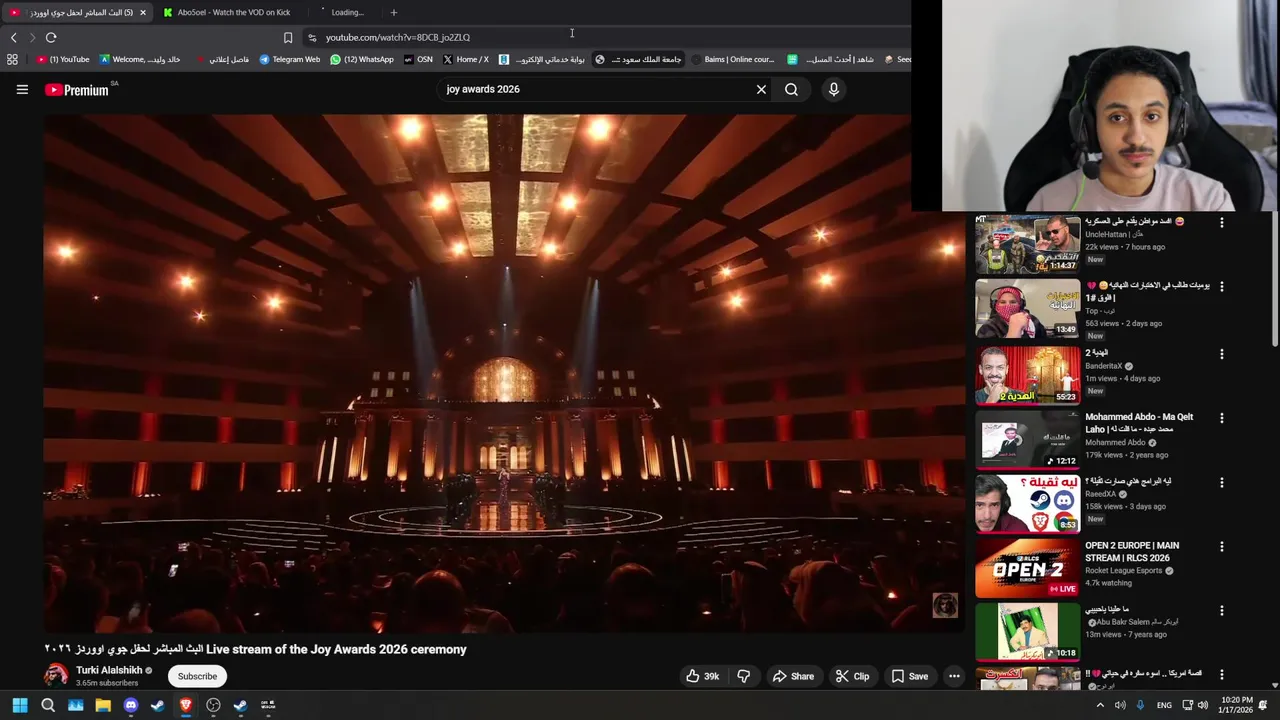Open a new browser tab

pos(394,13)
